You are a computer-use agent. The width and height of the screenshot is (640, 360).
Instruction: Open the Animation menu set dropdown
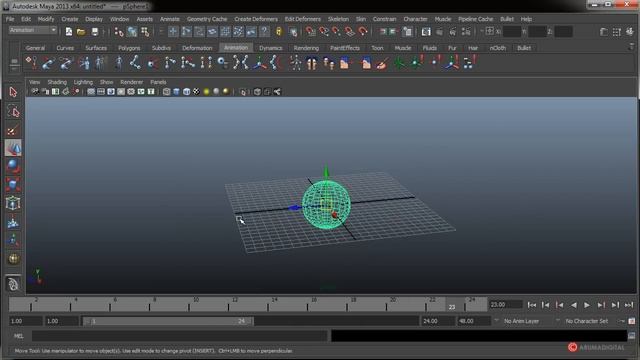pyautogui.click(x=33, y=30)
